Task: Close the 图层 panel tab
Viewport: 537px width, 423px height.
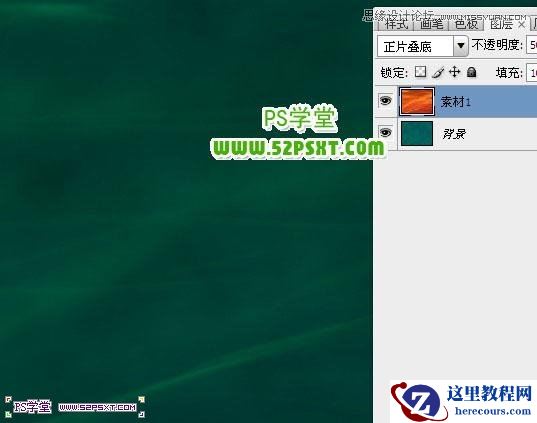Action: pos(521,25)
